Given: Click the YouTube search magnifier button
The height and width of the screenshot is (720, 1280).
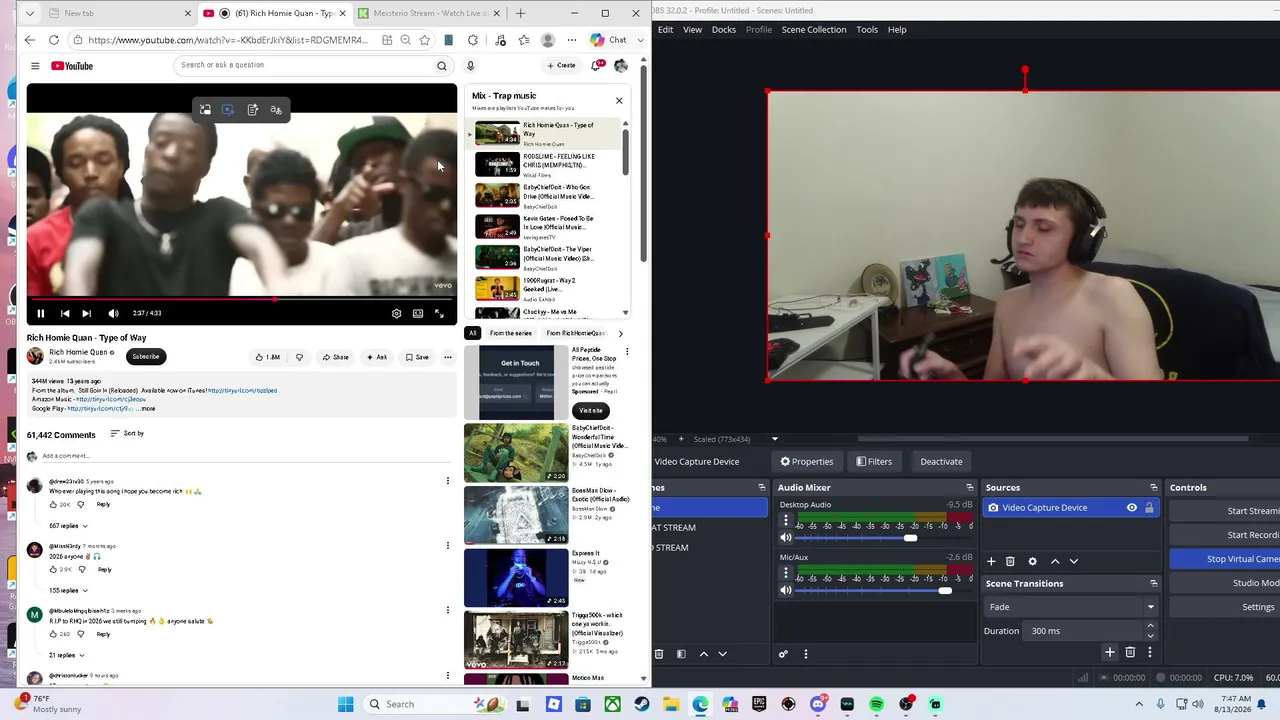Looking at the screenshot, I should [x=441, y=66].
